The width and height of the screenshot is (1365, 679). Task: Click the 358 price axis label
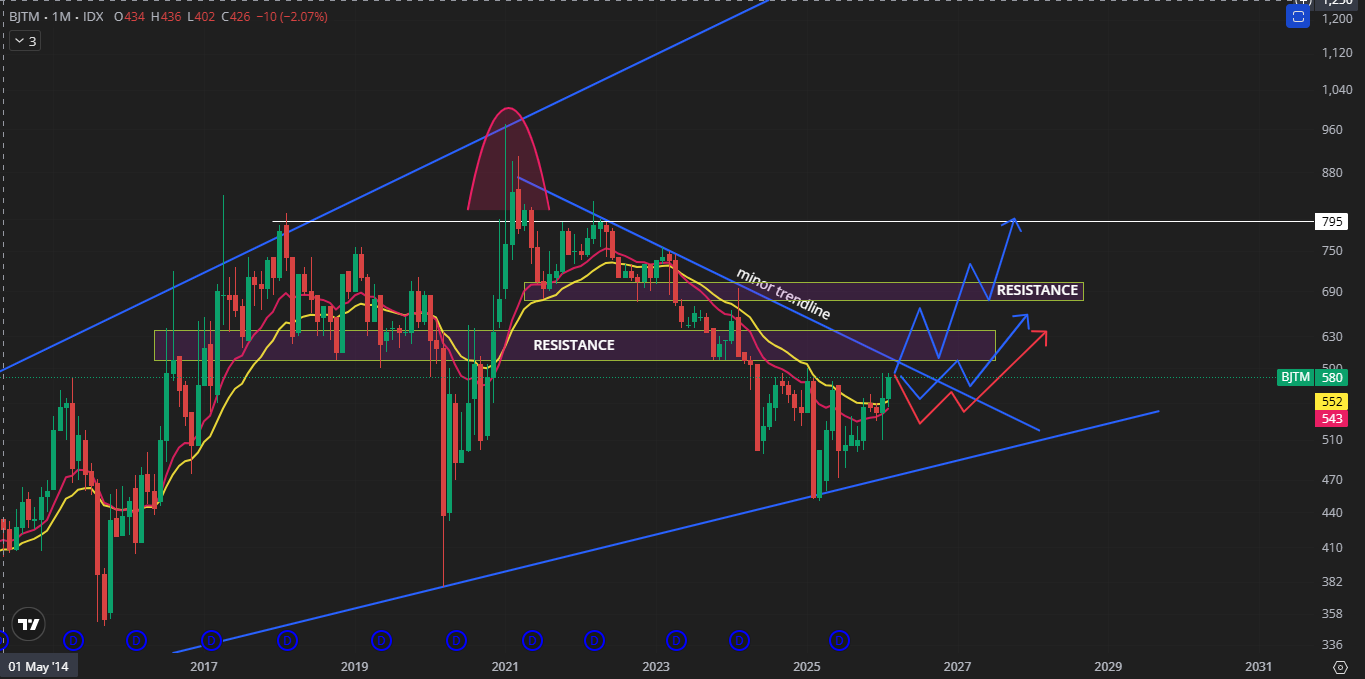click(x=1332, y=614)
